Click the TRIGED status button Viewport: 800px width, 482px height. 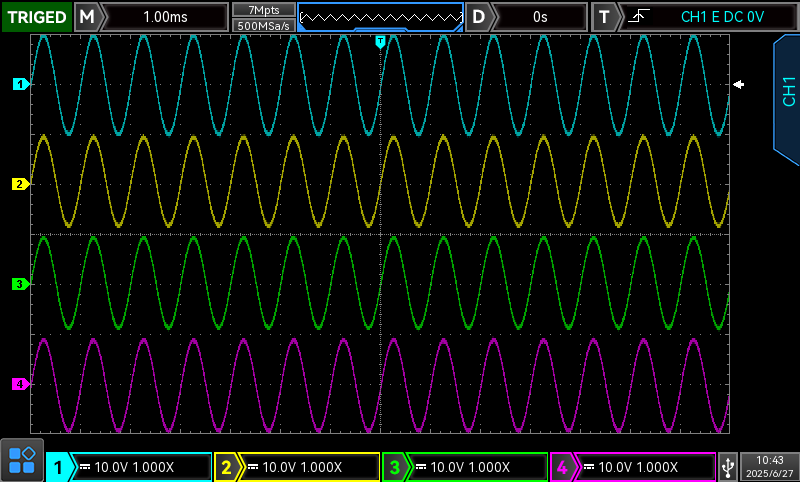point(36,17)
